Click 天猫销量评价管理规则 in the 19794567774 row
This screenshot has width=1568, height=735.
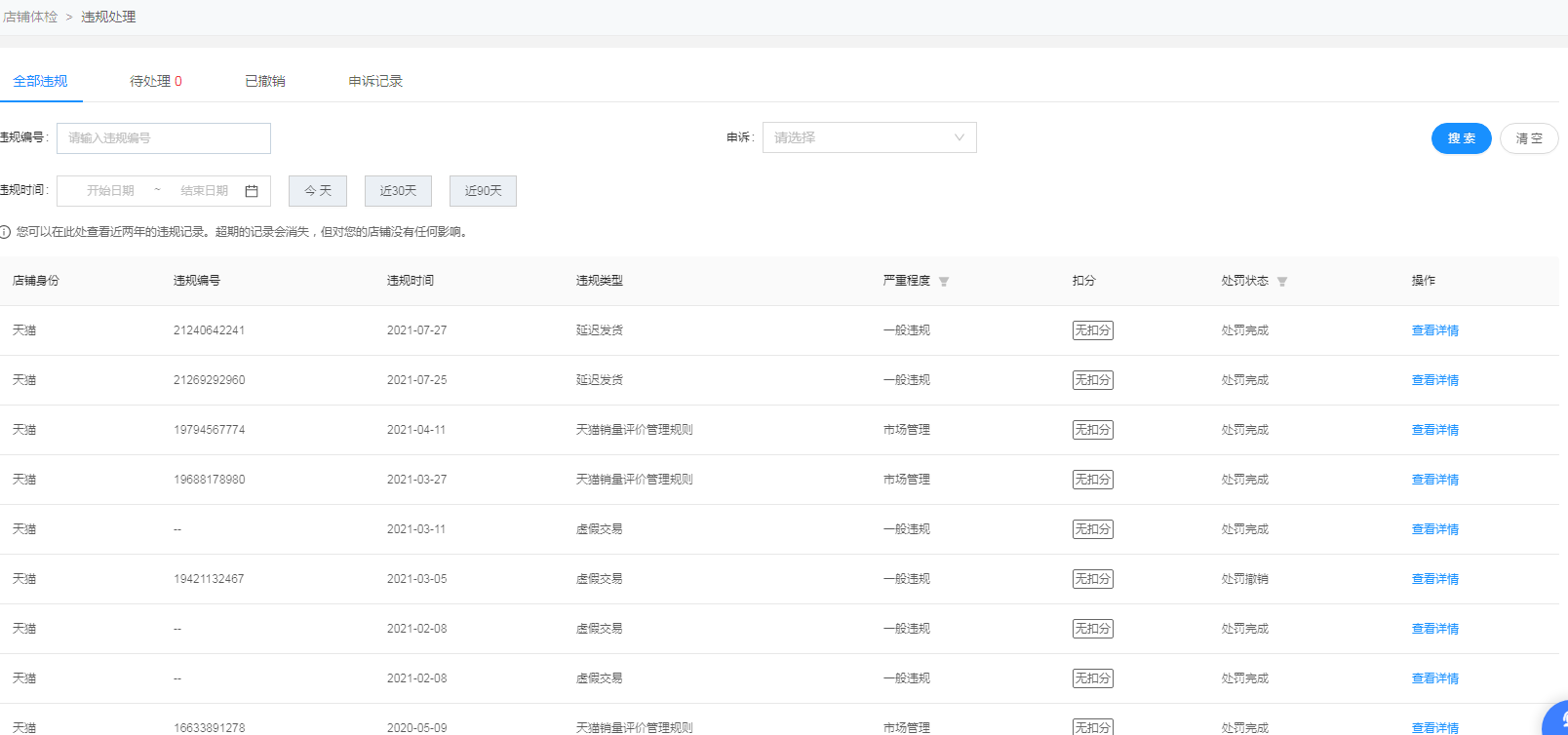point(635,430)
